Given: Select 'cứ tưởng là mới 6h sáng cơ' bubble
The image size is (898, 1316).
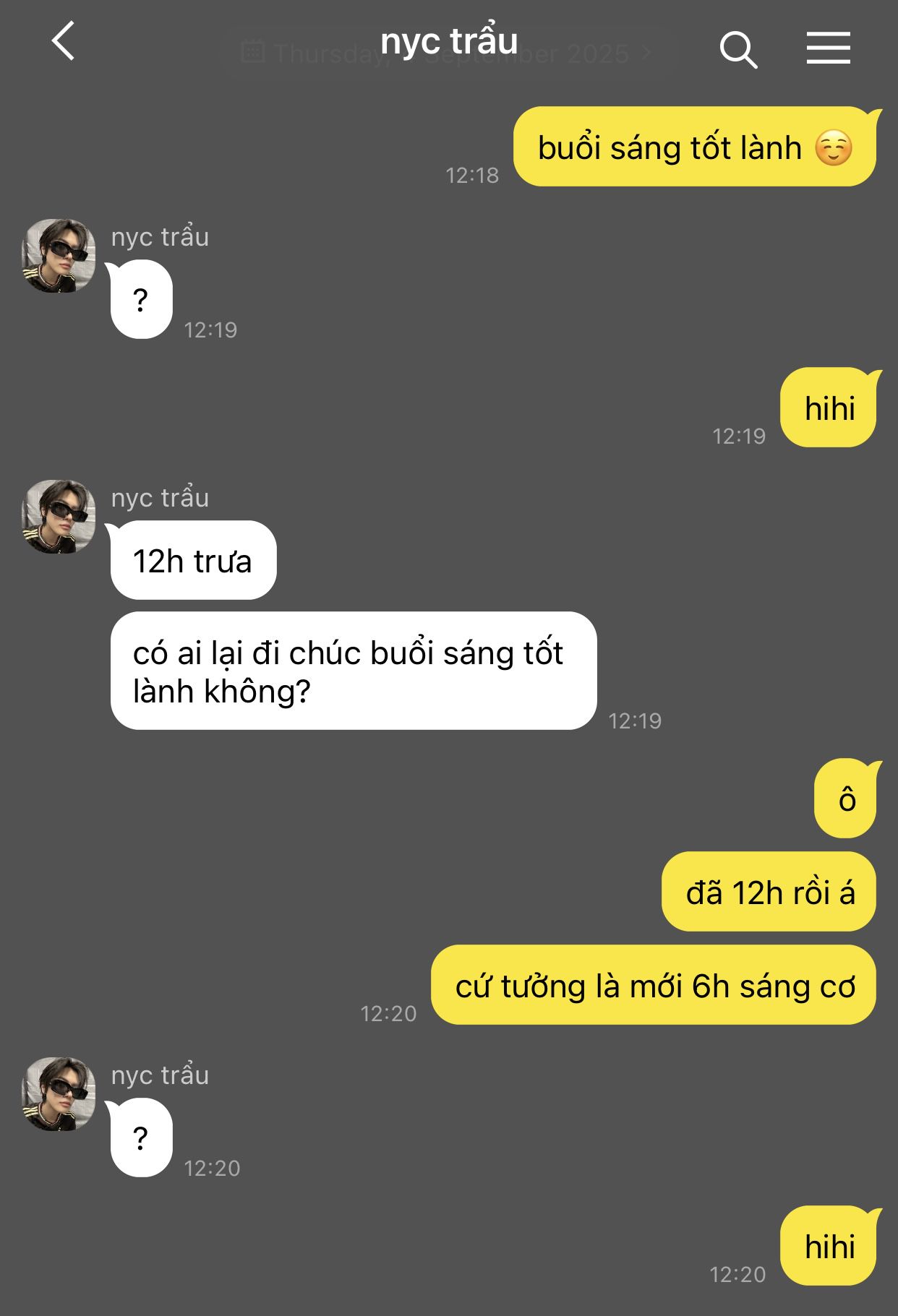Looking at the screenshot, I should [654, 985].
